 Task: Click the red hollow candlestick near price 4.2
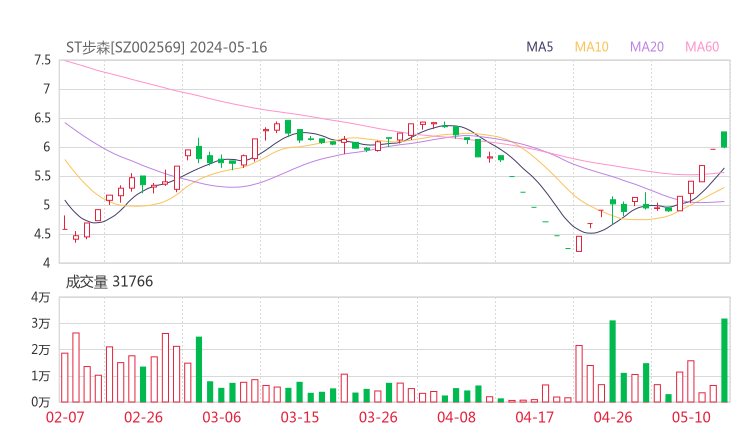[579, 244]
